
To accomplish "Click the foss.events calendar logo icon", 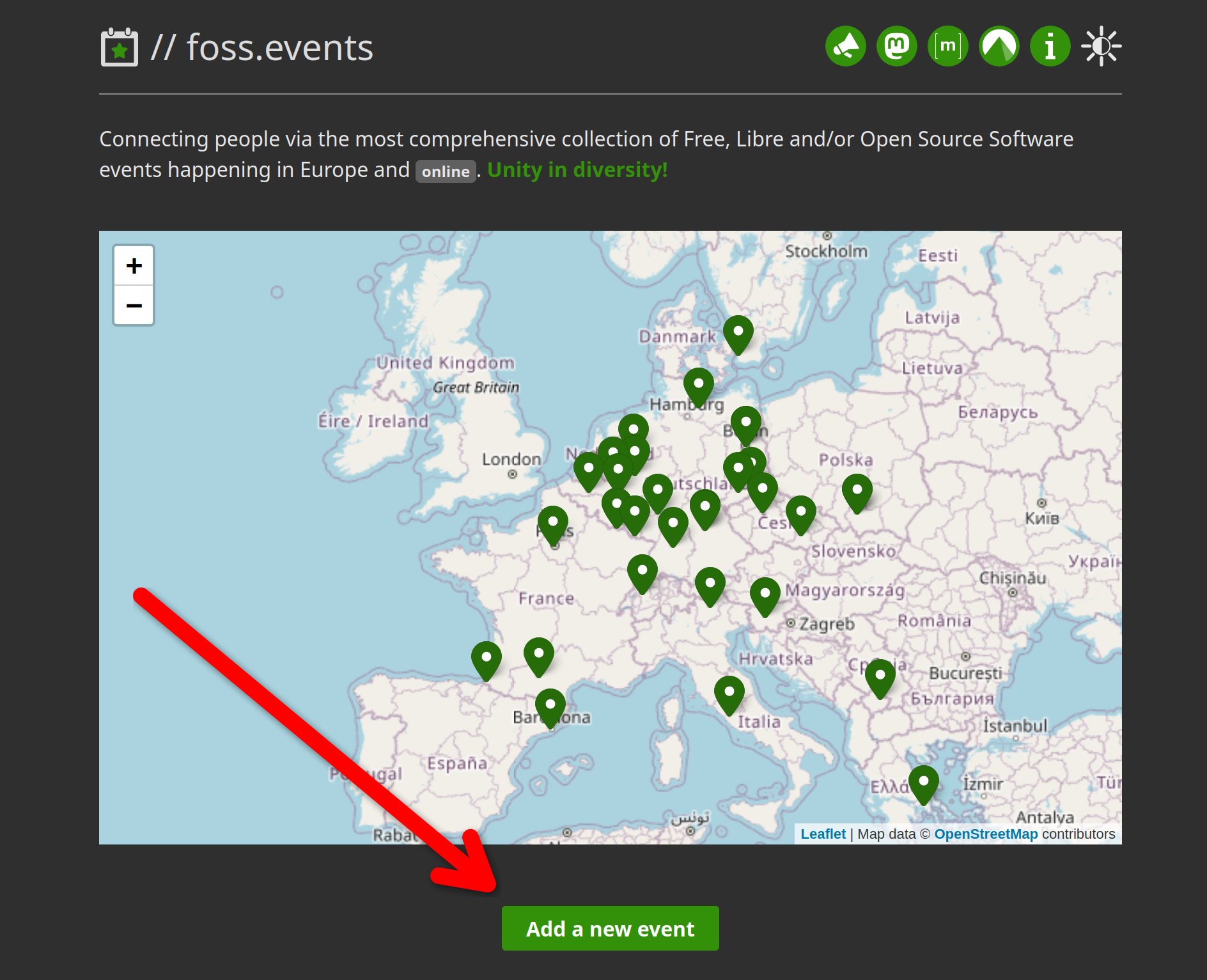I will [x=120, y=47].
